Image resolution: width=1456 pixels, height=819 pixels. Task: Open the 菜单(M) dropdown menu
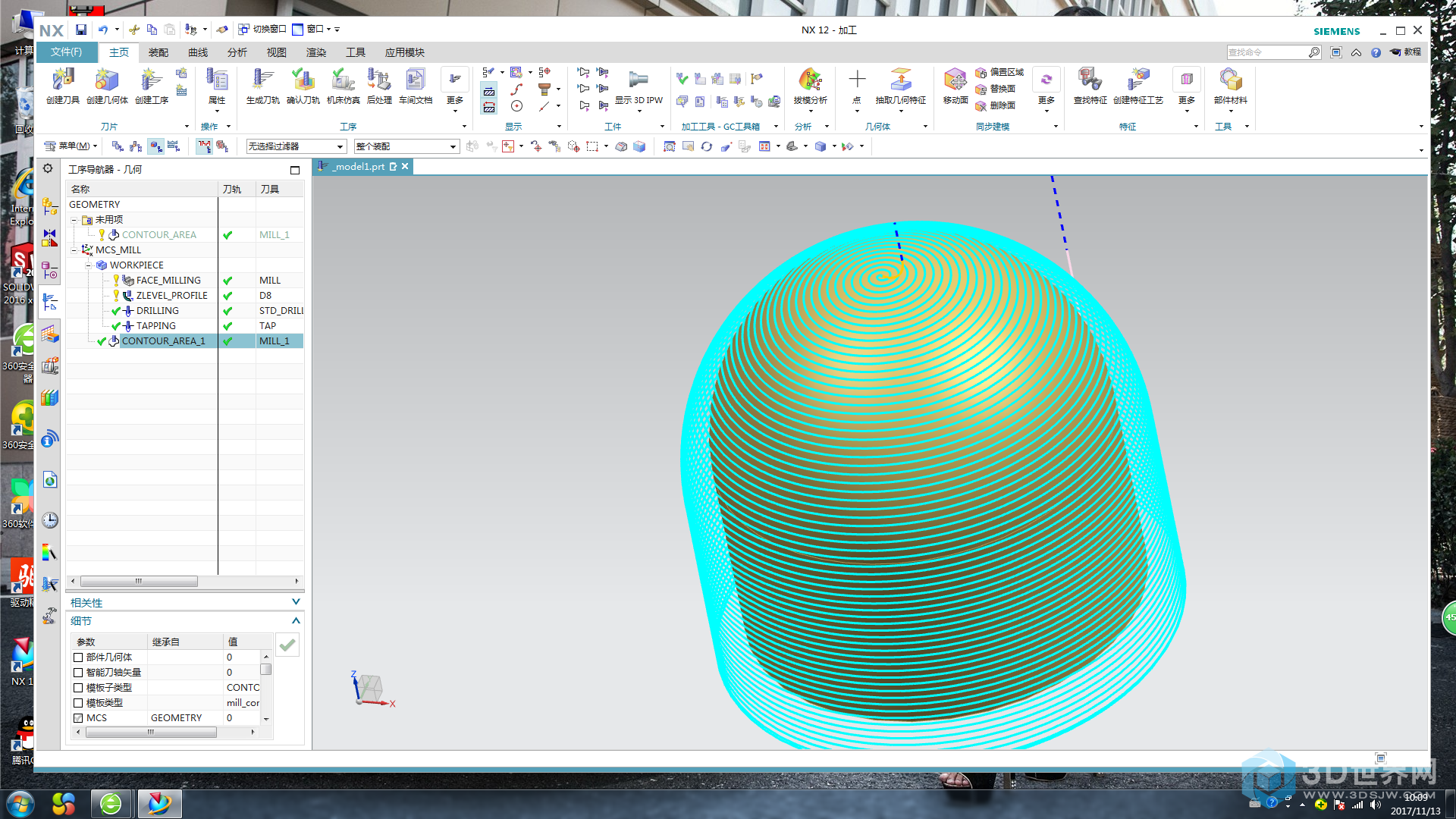click(x=71, y=146)
